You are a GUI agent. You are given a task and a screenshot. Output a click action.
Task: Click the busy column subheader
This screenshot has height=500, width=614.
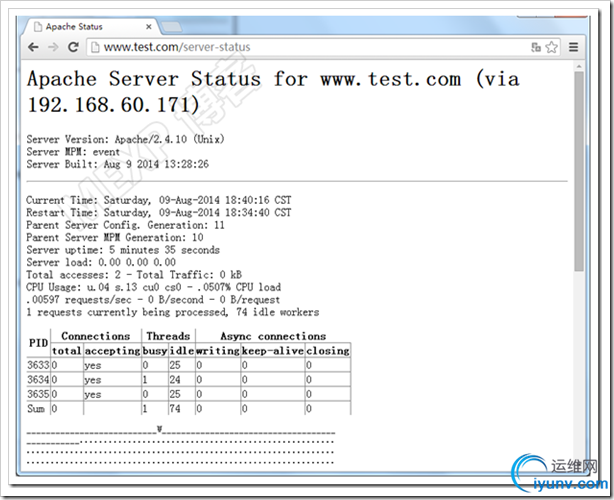coord(155,351)
